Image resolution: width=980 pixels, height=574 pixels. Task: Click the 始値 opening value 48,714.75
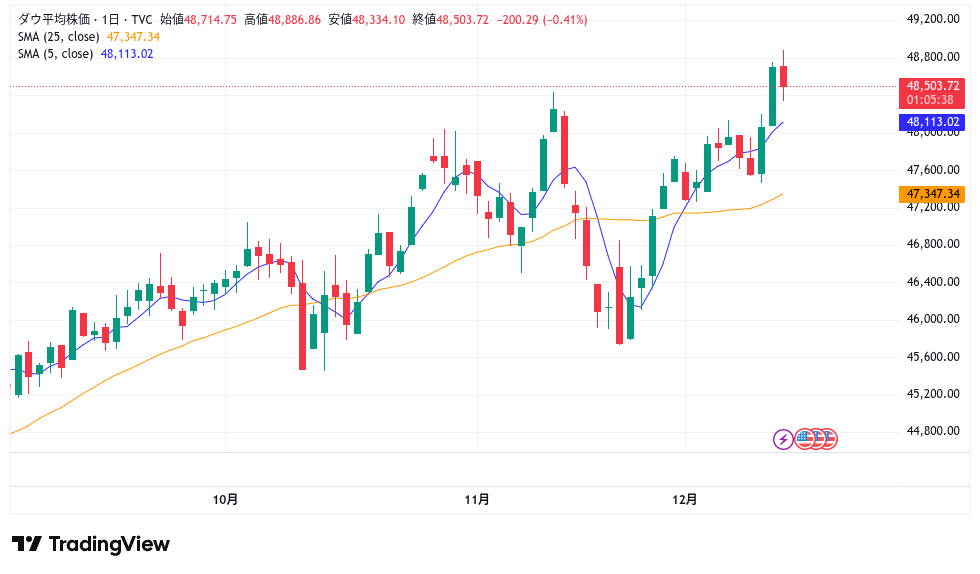(x=210, y=20)
